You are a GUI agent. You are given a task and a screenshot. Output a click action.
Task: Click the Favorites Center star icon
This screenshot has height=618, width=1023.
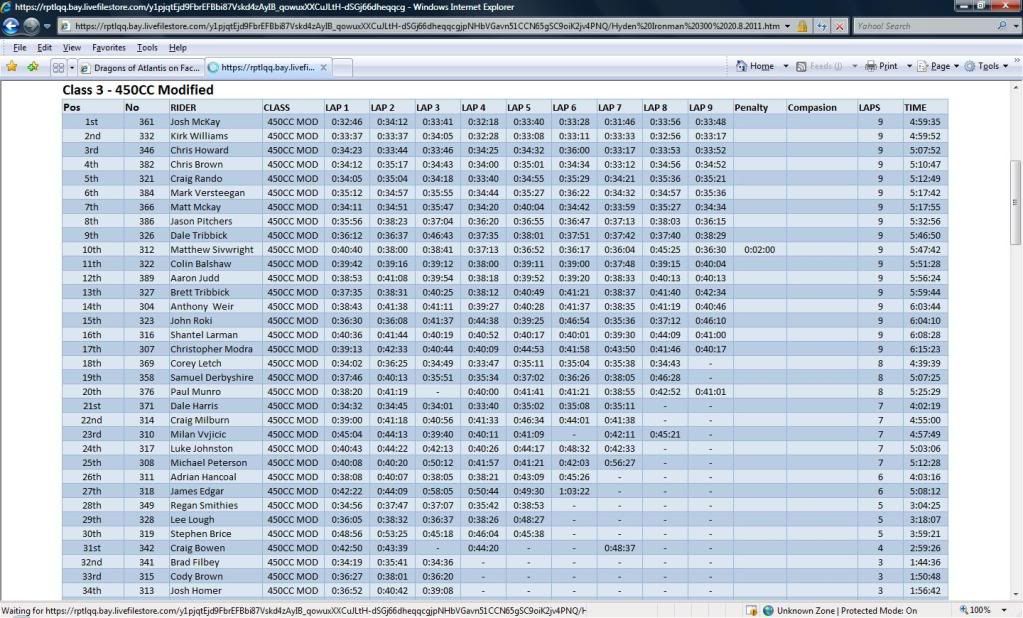[x=12, y=67]
